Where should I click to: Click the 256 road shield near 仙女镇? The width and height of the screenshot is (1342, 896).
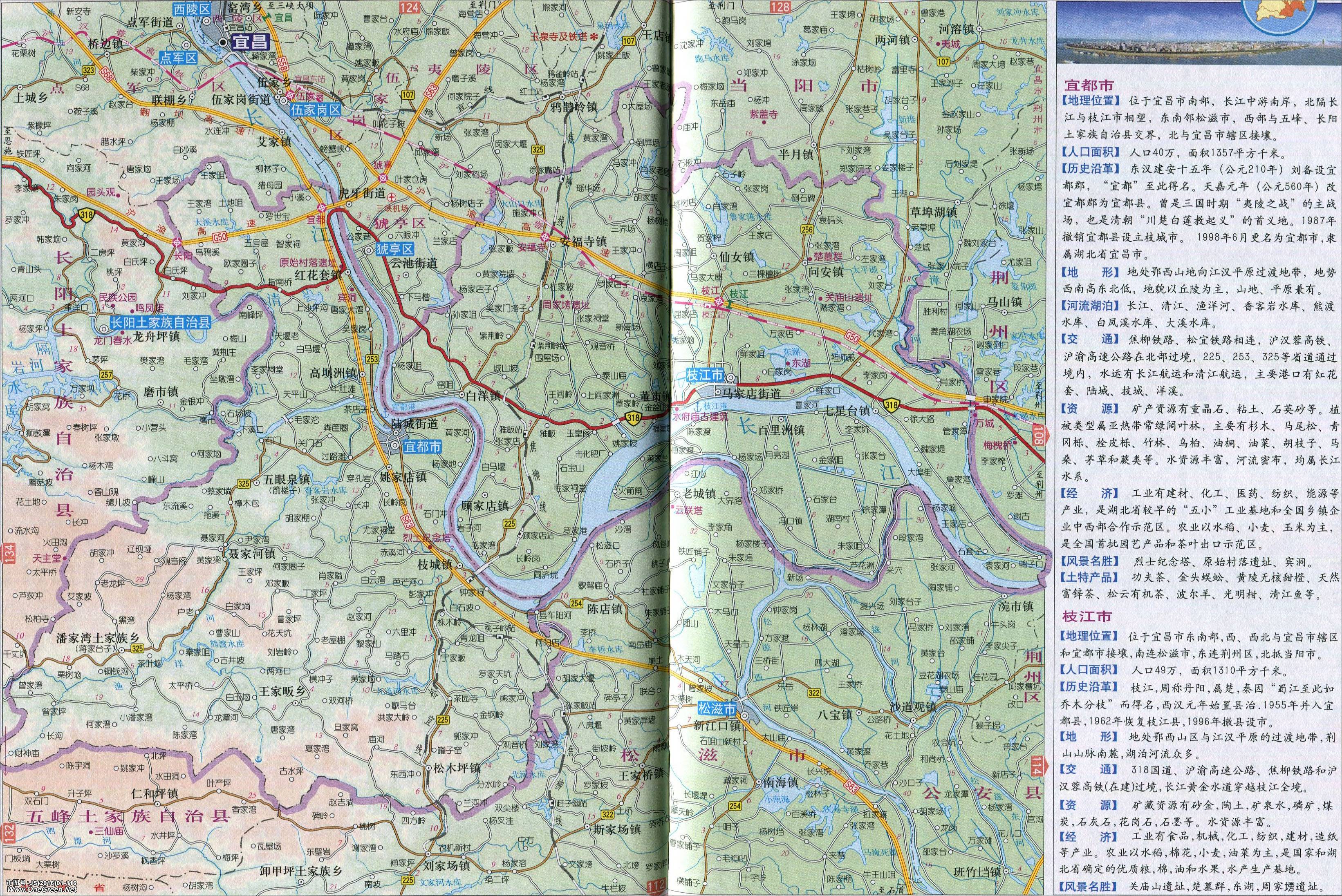(807, 229)
